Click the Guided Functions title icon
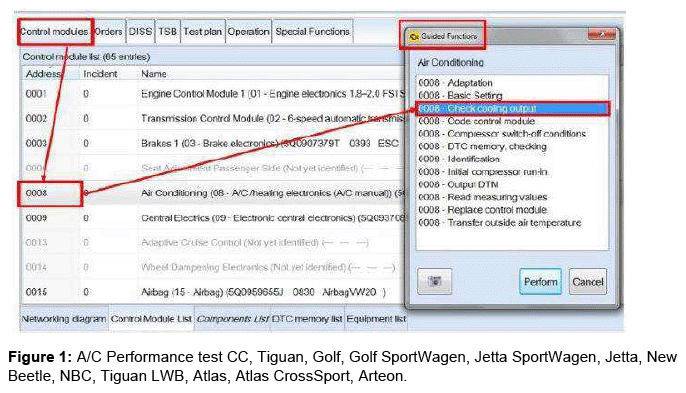This screenshot has width=686, height=393. click(x=413, y=36)
